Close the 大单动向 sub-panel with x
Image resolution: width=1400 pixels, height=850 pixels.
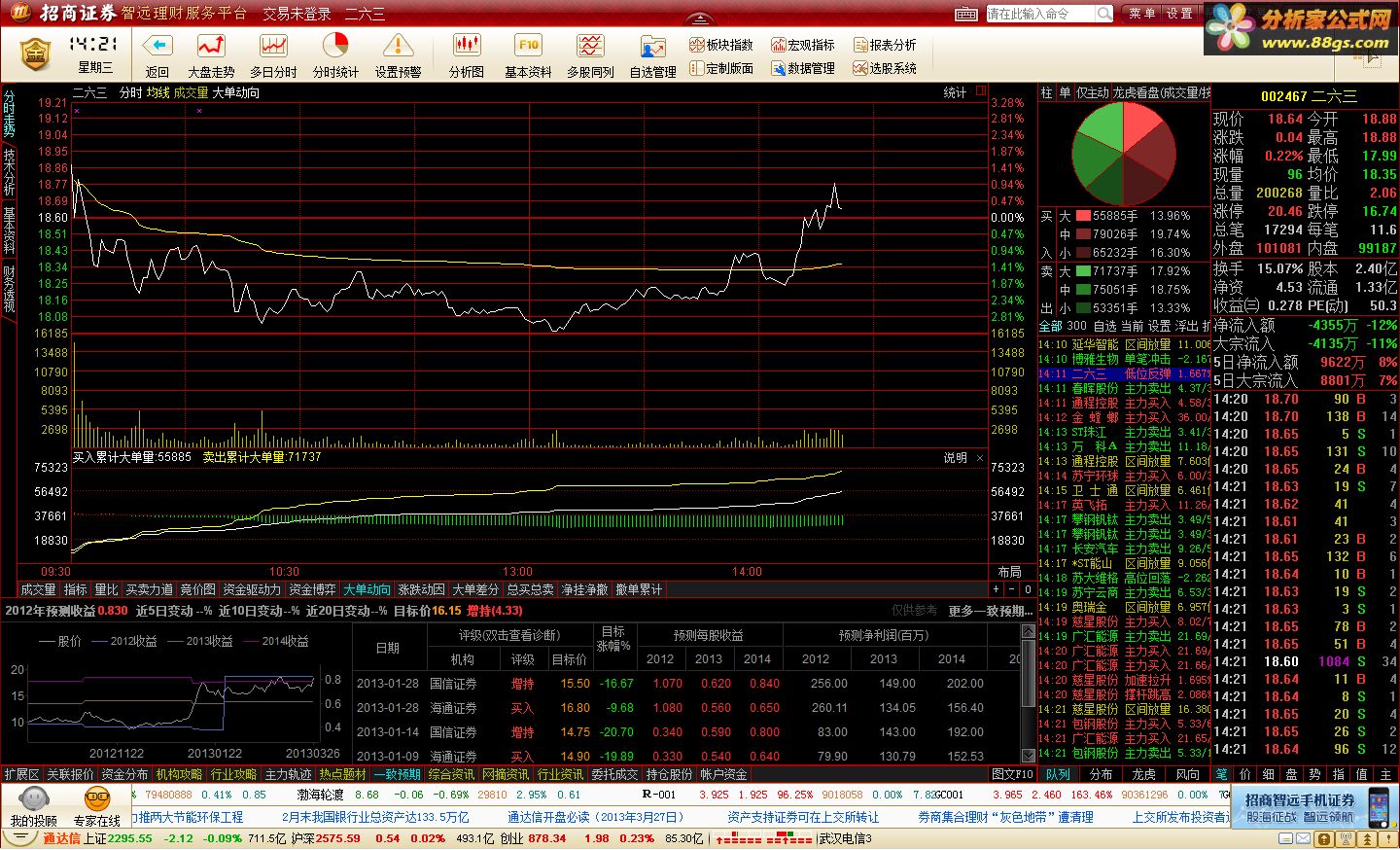tap(980, 457)
